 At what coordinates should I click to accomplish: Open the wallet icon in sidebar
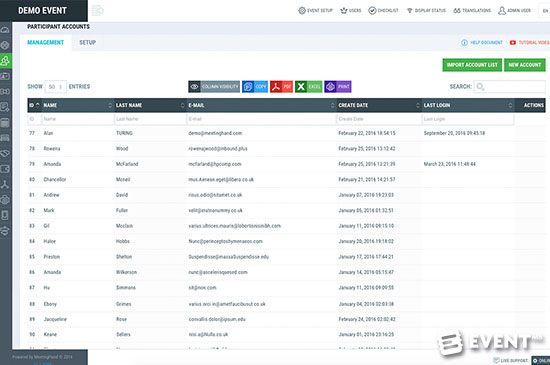click(x=5, y=169)
